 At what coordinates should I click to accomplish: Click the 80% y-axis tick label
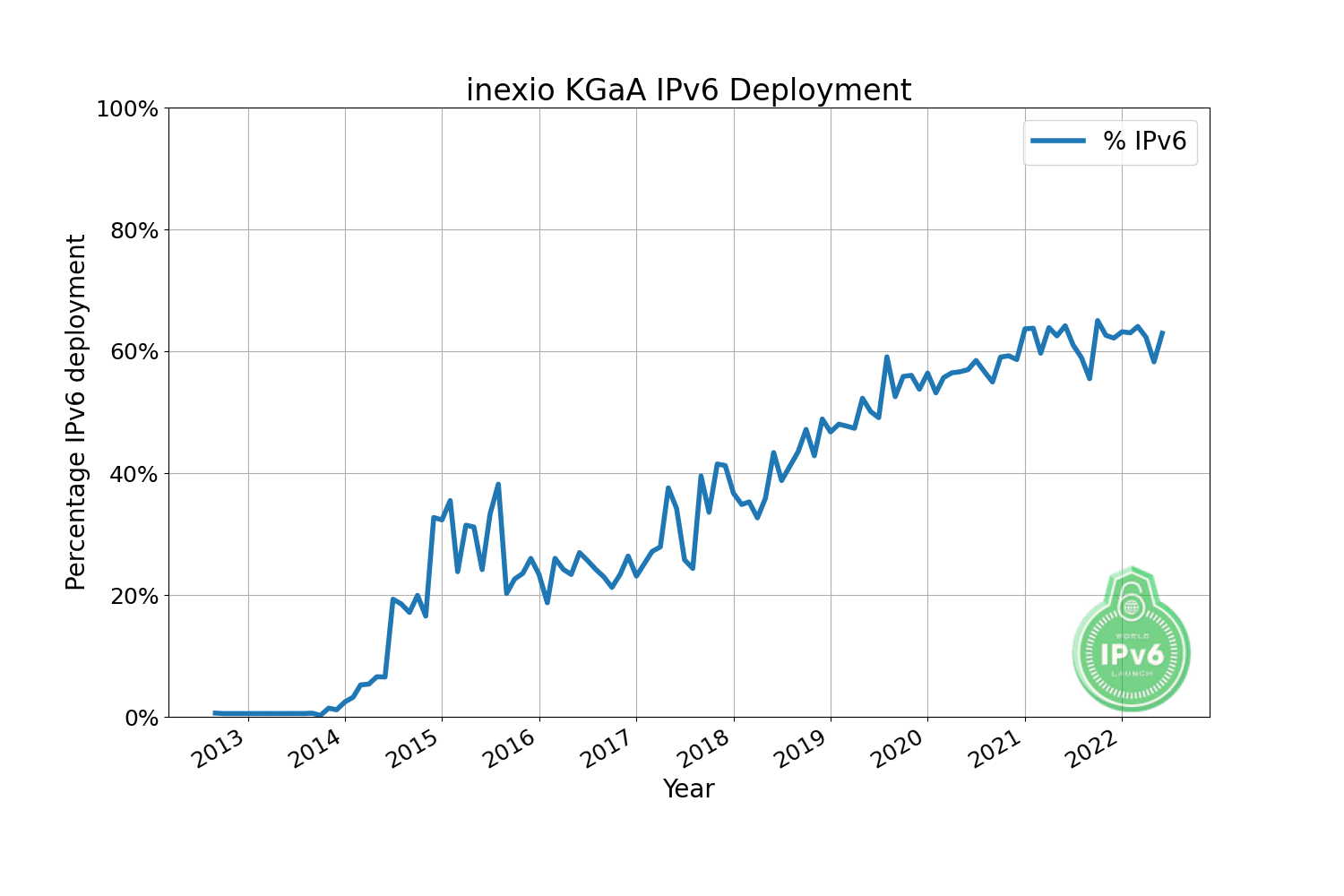click(x=134, y=231)
